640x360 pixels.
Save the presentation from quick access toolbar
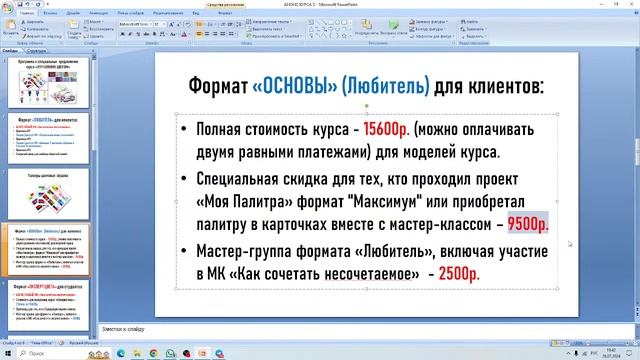point(20,4)
